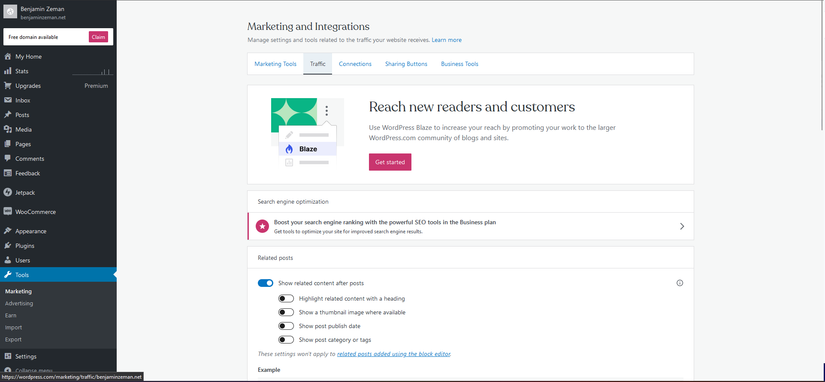The image size is (825, 382).
Task: Enable Show a thumbnail image where available
Action: coord(286,312)
